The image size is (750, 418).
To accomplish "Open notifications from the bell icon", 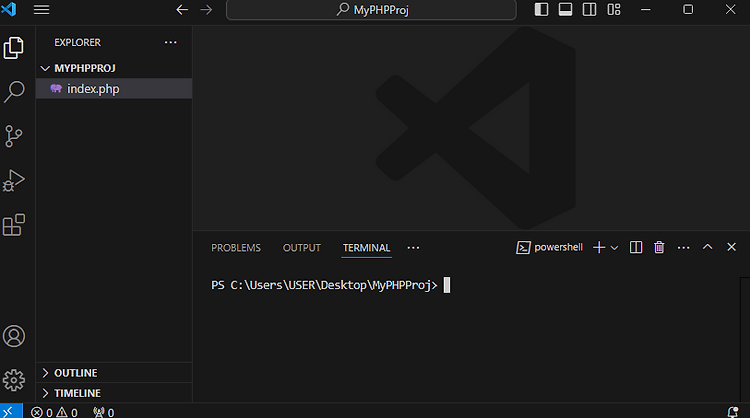I will point(733,412).
